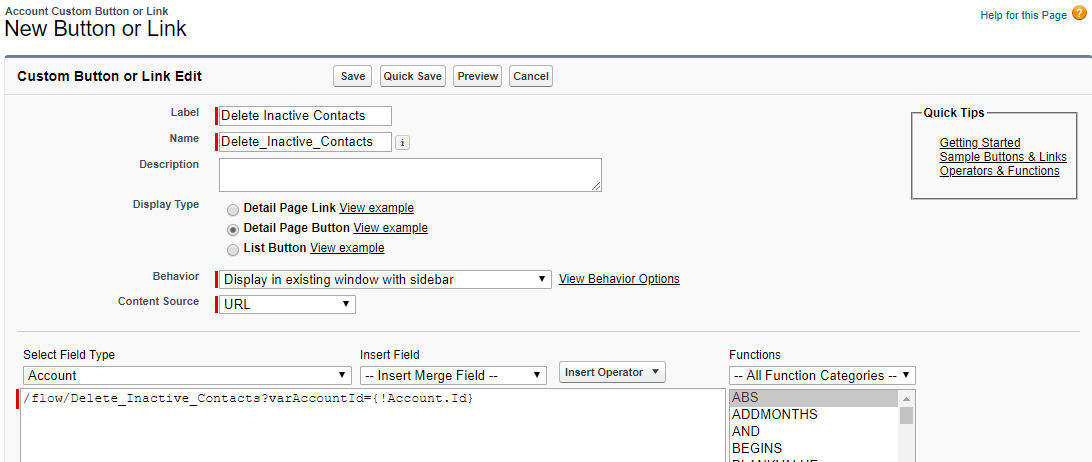This screenshot has height=462, width=1092.
Task: Click the Save button
Action: (353, 77)
